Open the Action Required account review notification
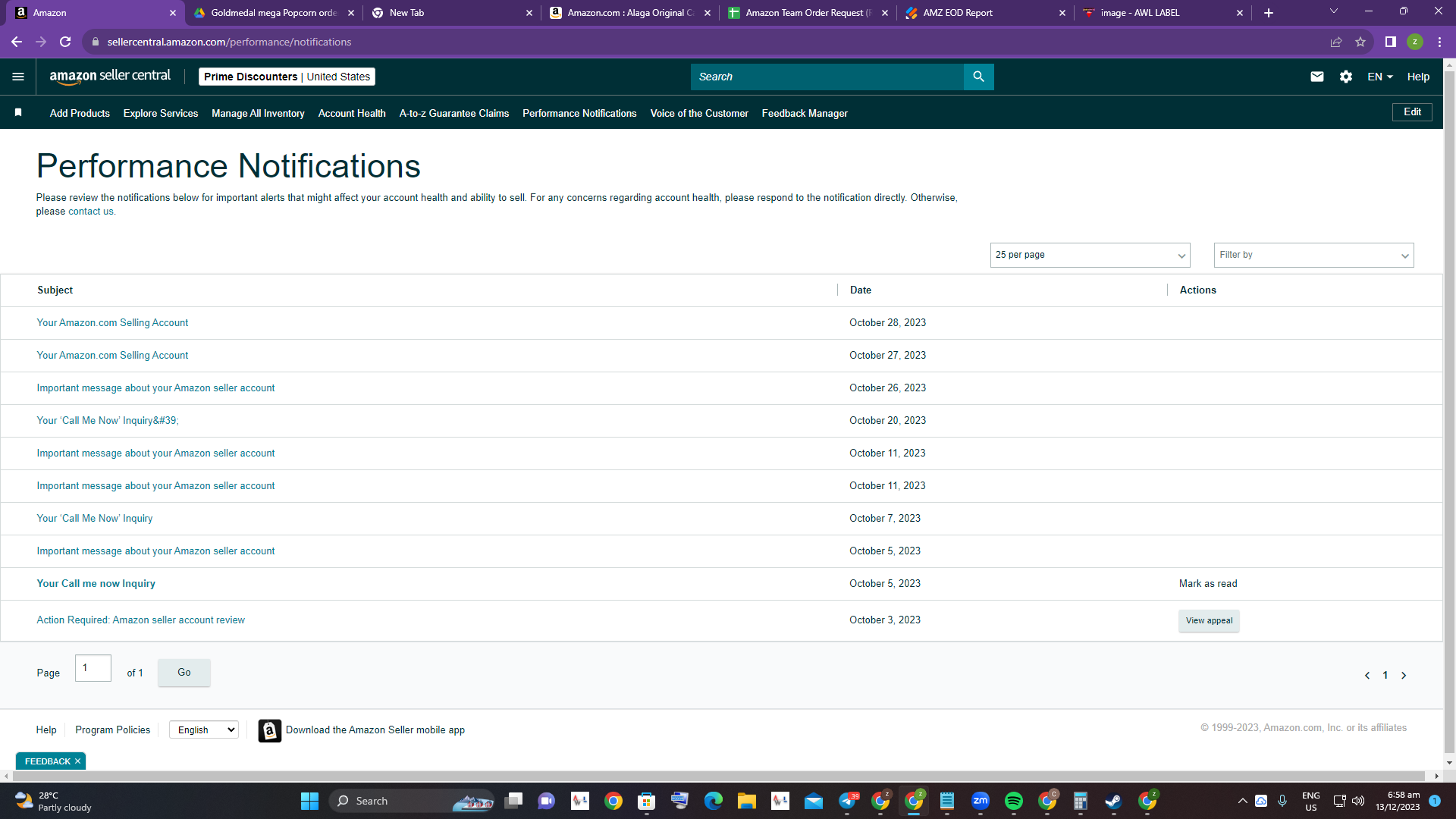The image size is (1456, 819). click(x=140, y=620)
